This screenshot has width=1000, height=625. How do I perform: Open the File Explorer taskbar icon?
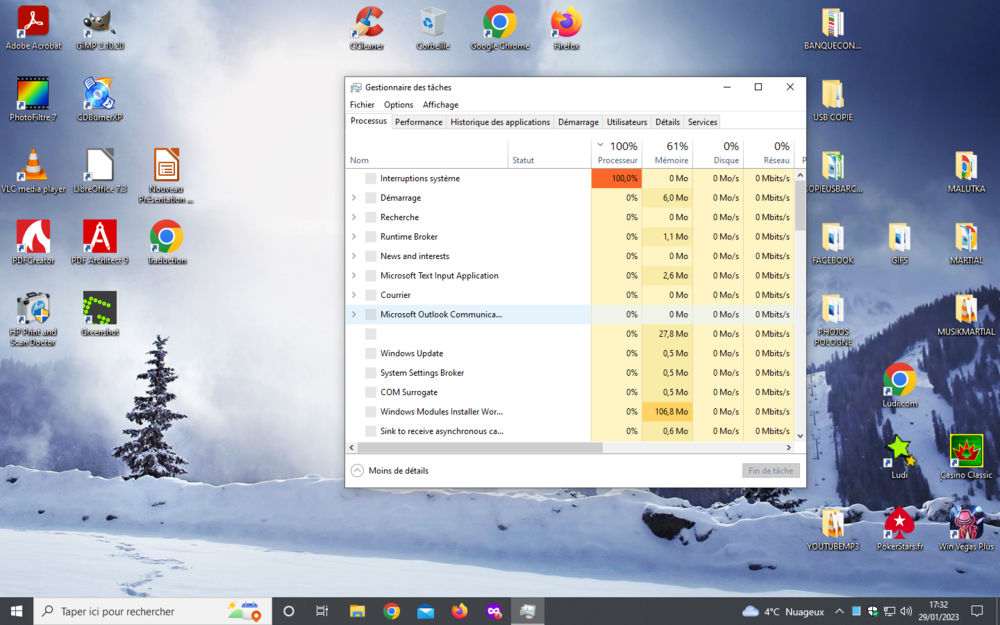pos(357,611)
